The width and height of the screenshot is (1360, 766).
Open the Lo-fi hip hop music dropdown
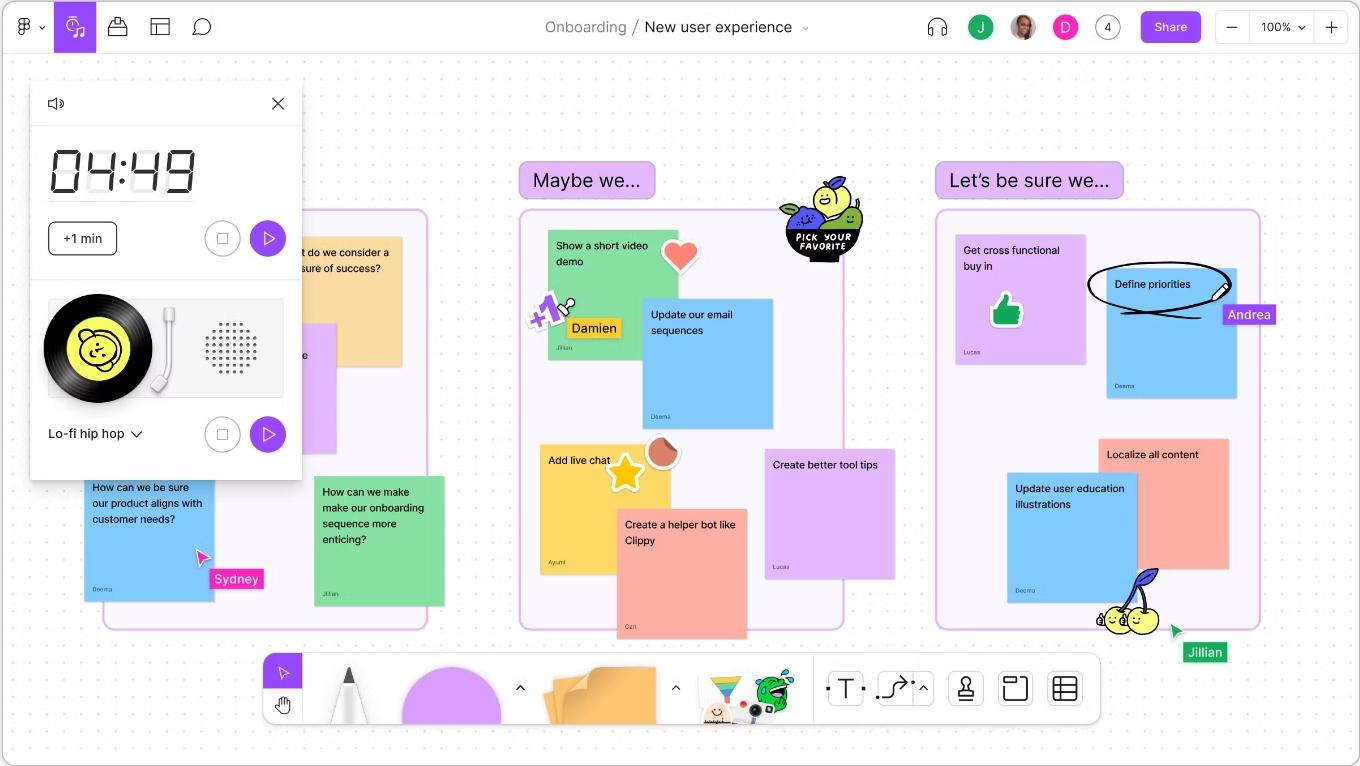pos(96,434)
